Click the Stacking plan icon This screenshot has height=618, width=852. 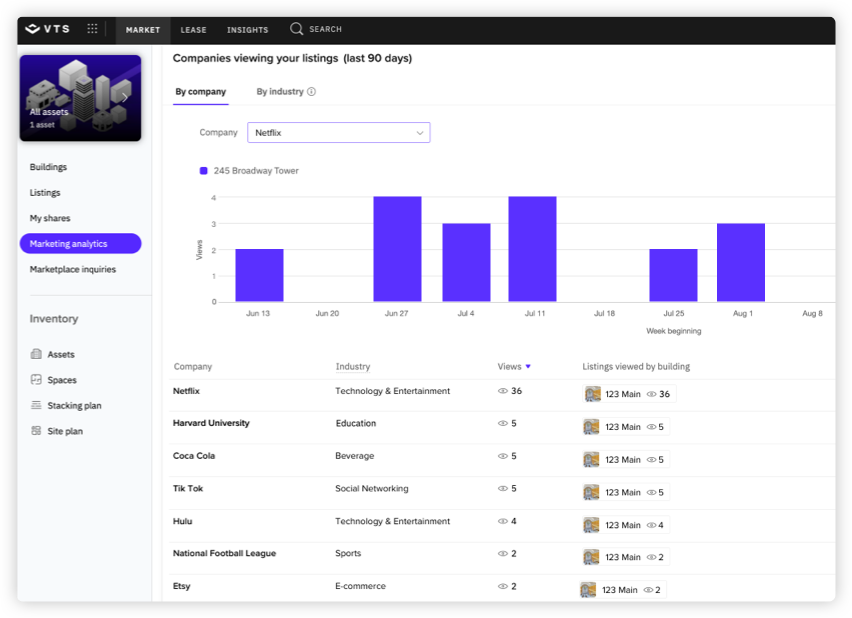coord(36,405)
